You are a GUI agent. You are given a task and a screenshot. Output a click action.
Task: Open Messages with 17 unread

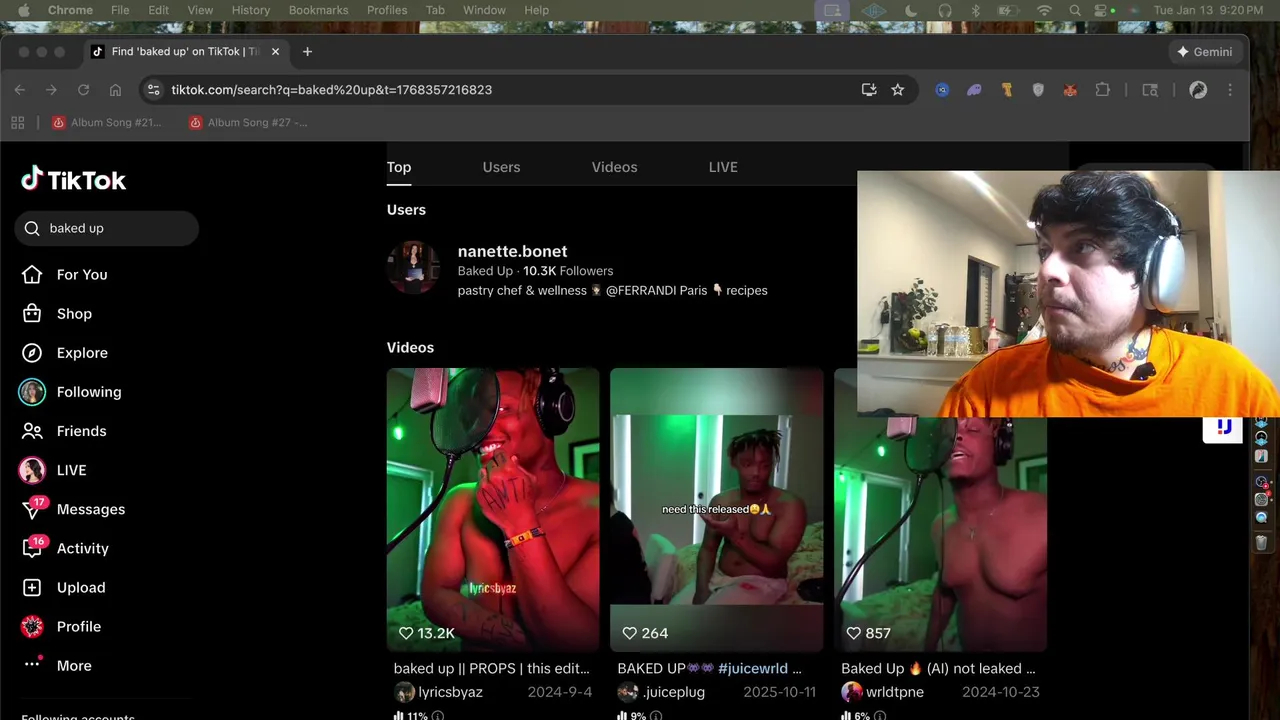click(x=90, y=509)
